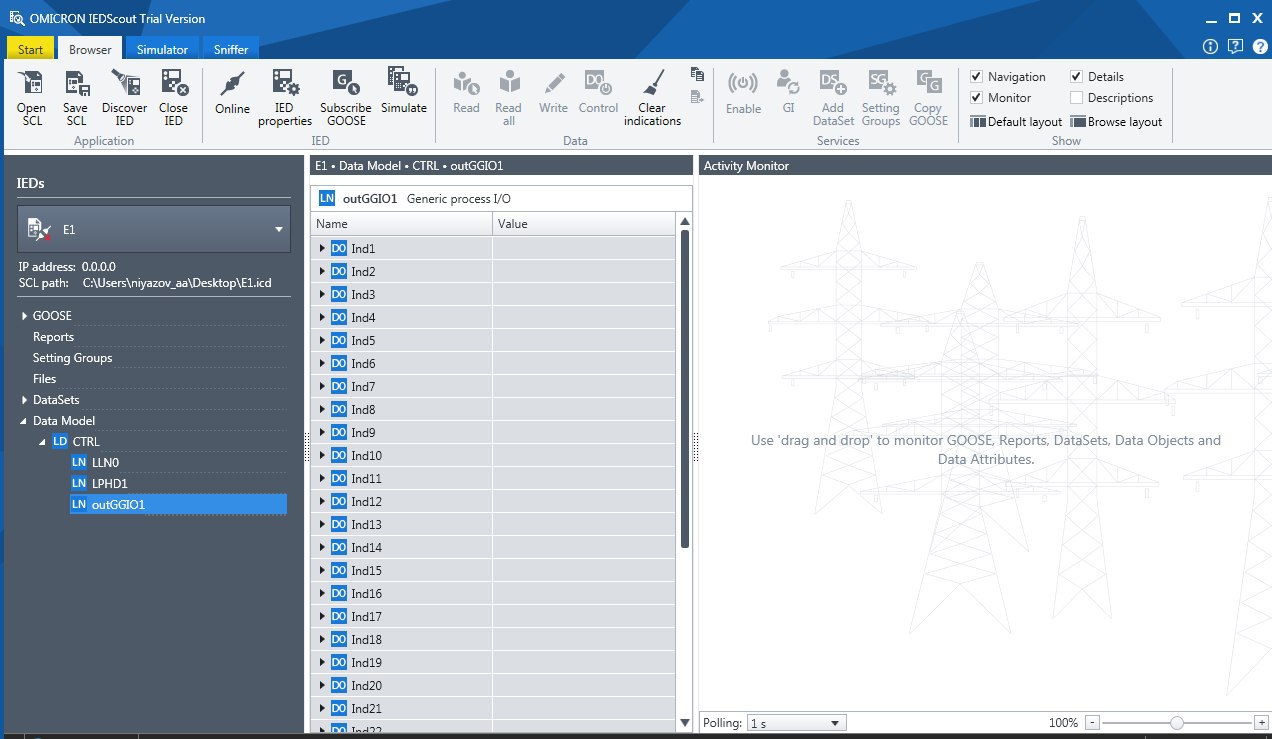
Task: Collapse the CTRL logical device
Action: coord(42,442)
